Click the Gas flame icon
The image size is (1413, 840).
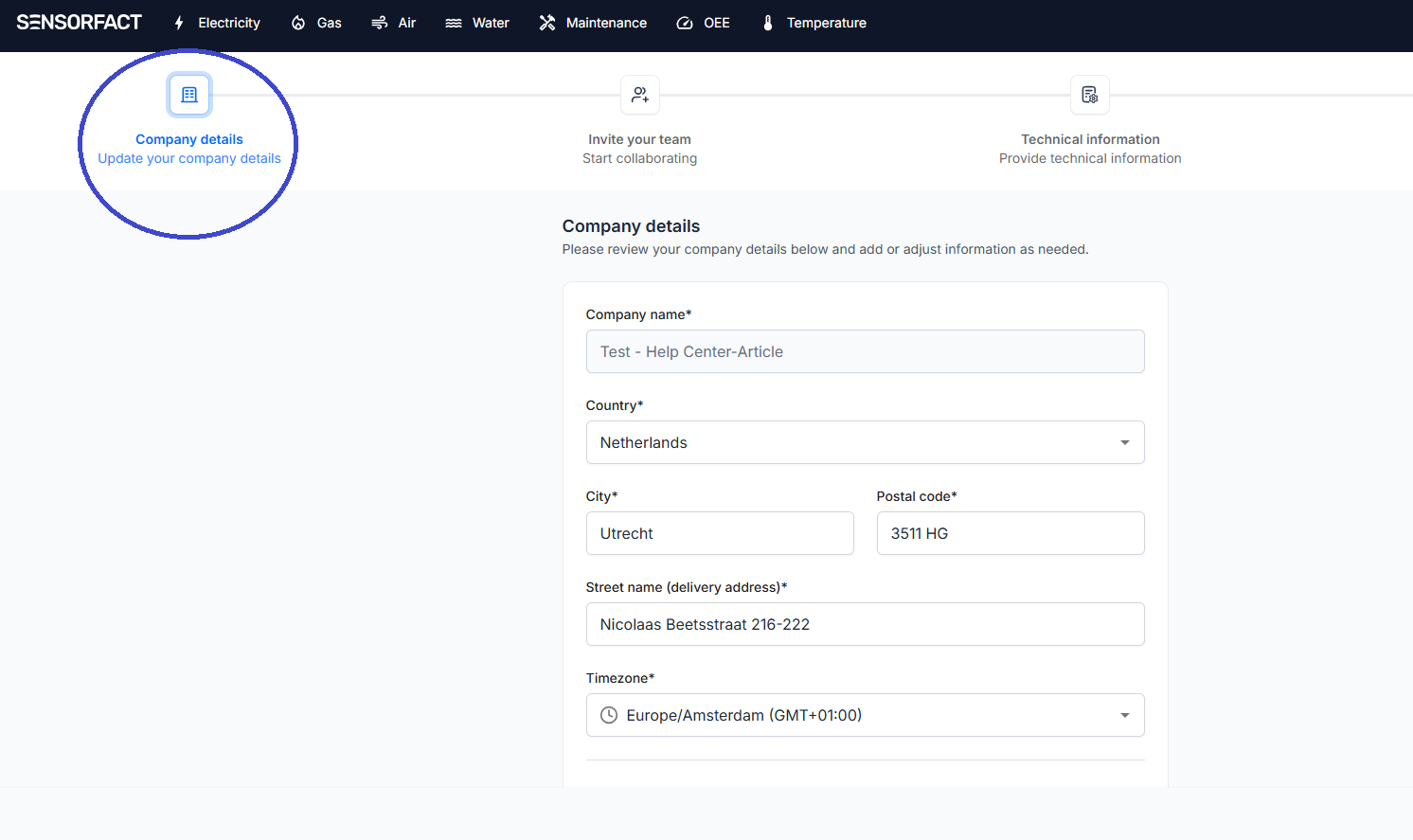click(x=298, y=23)
